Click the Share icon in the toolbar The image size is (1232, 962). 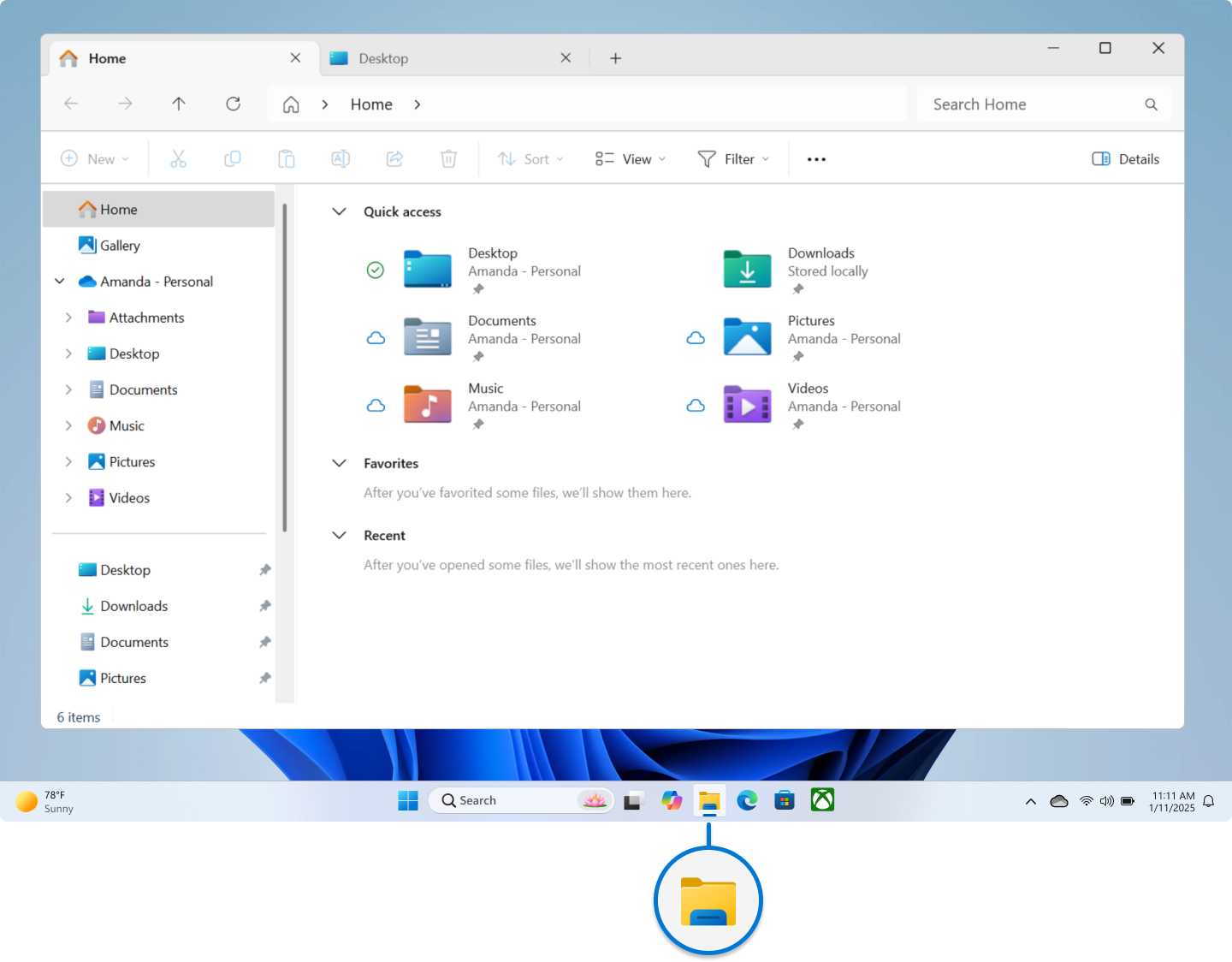point(394,158)
